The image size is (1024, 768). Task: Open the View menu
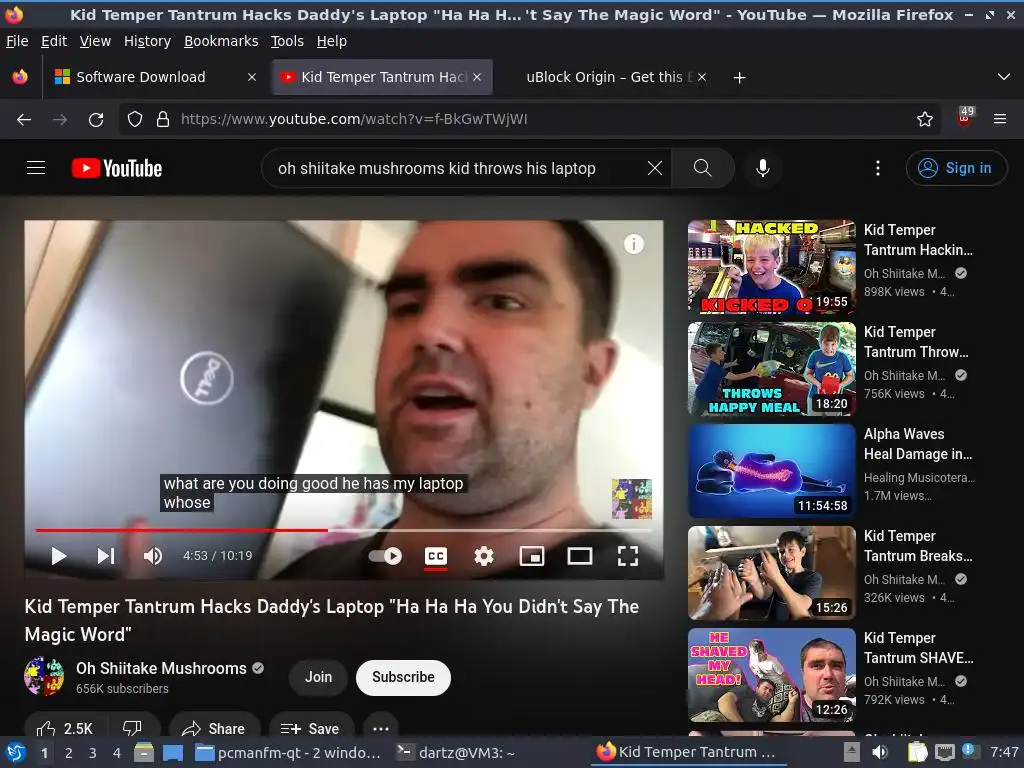[95, 41]
